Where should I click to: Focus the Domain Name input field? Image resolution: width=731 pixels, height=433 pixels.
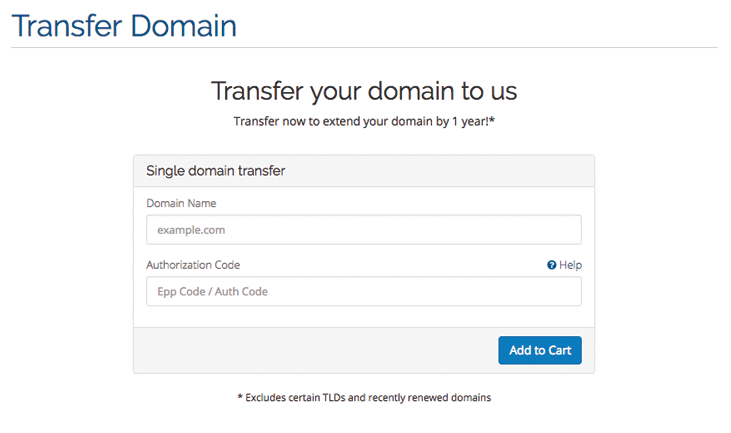click(363, 230)
